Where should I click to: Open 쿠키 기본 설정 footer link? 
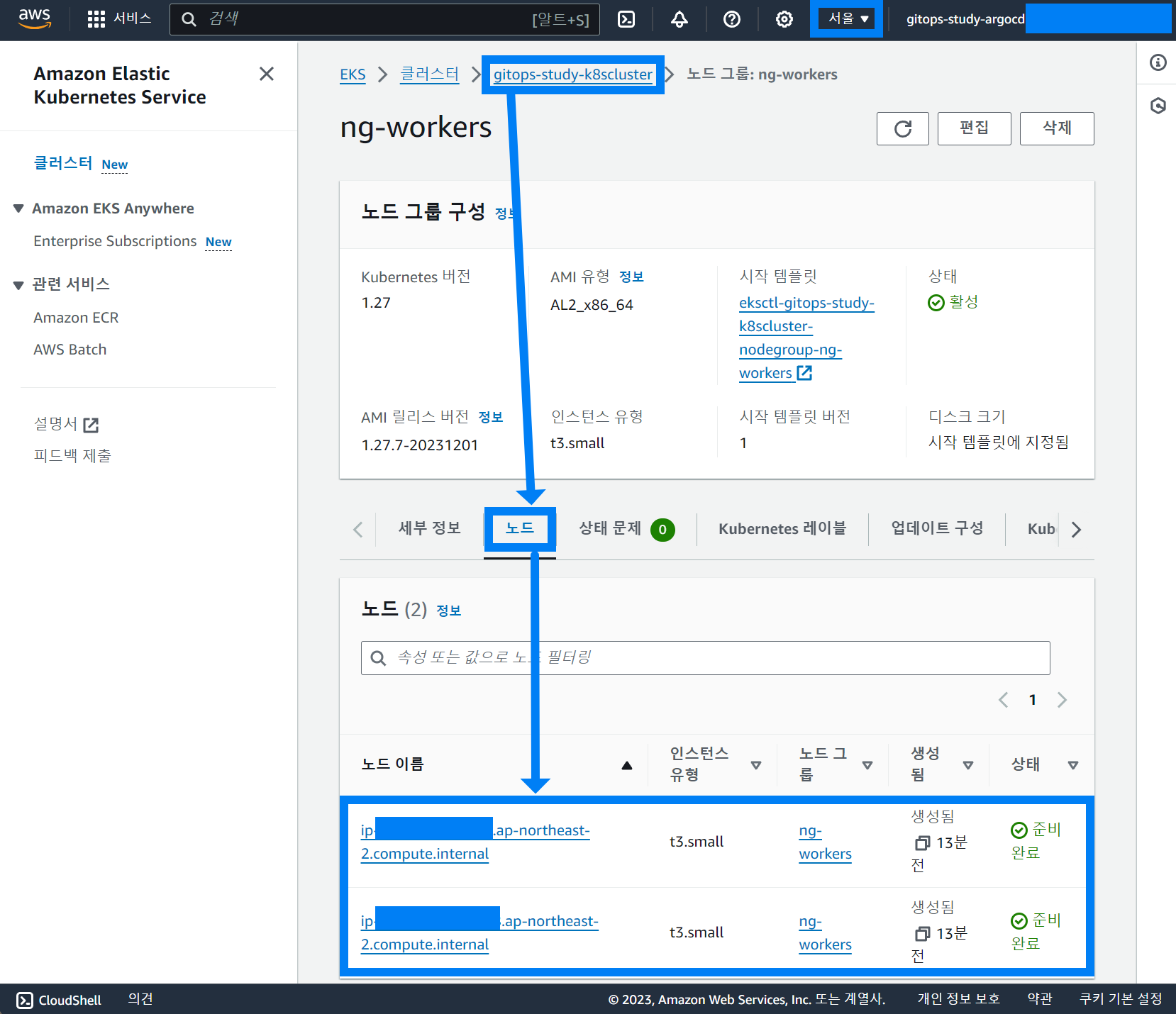pos(1121,999)
